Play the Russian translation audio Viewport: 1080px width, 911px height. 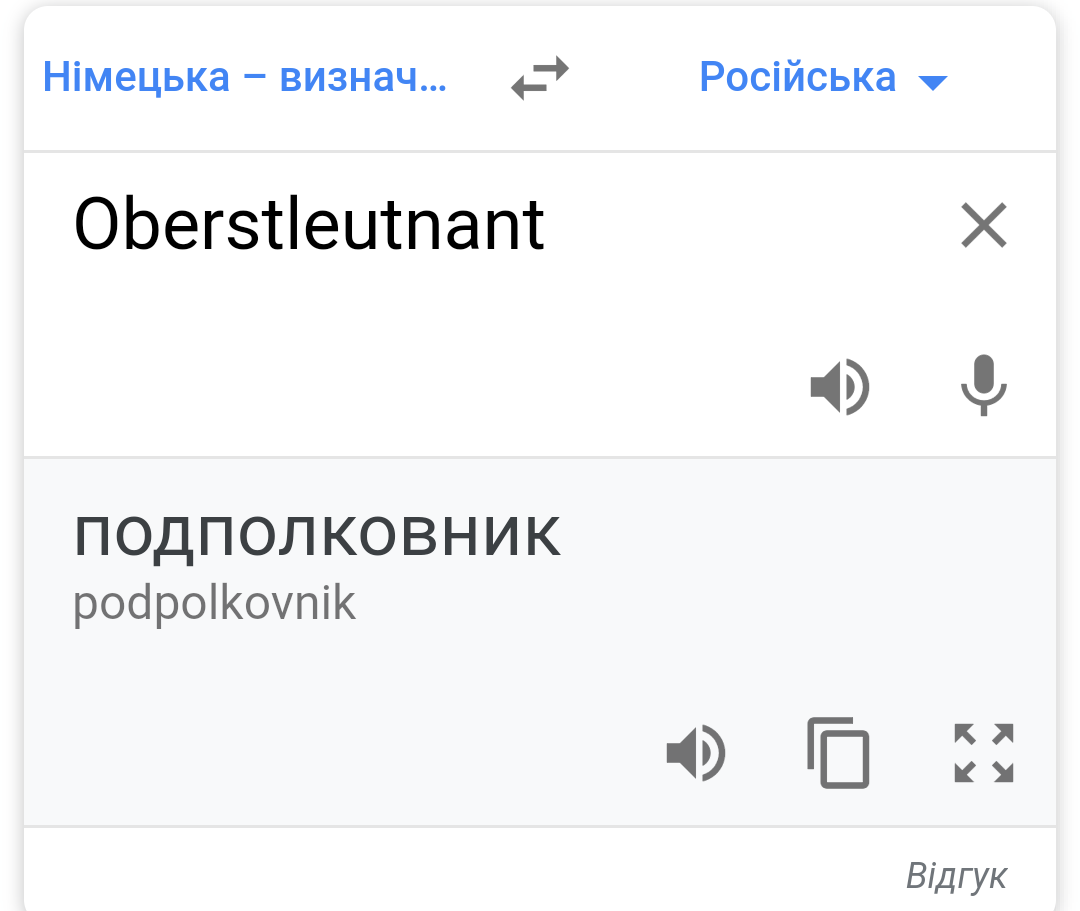[x=696, y=752]
